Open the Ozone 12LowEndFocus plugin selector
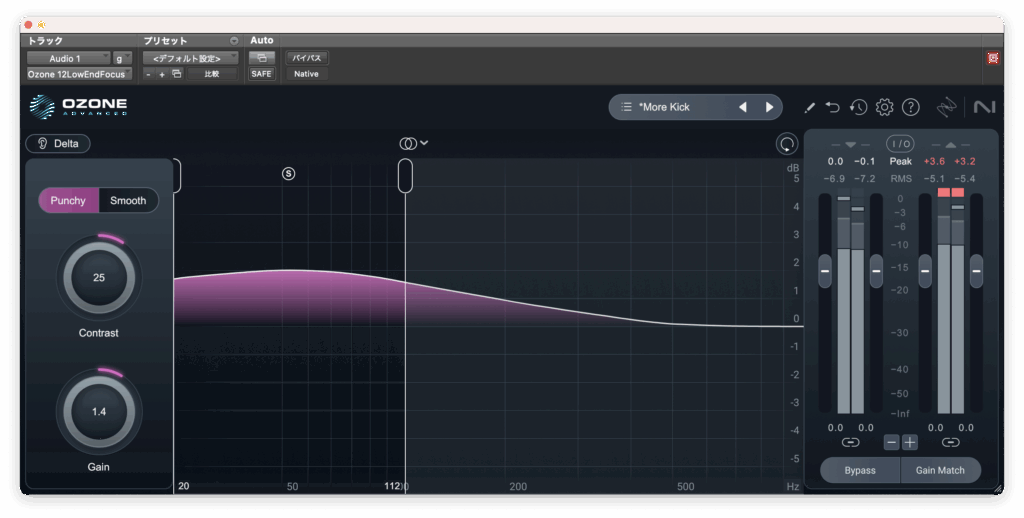Screen dimensions: 1024x518 [78, 74]
